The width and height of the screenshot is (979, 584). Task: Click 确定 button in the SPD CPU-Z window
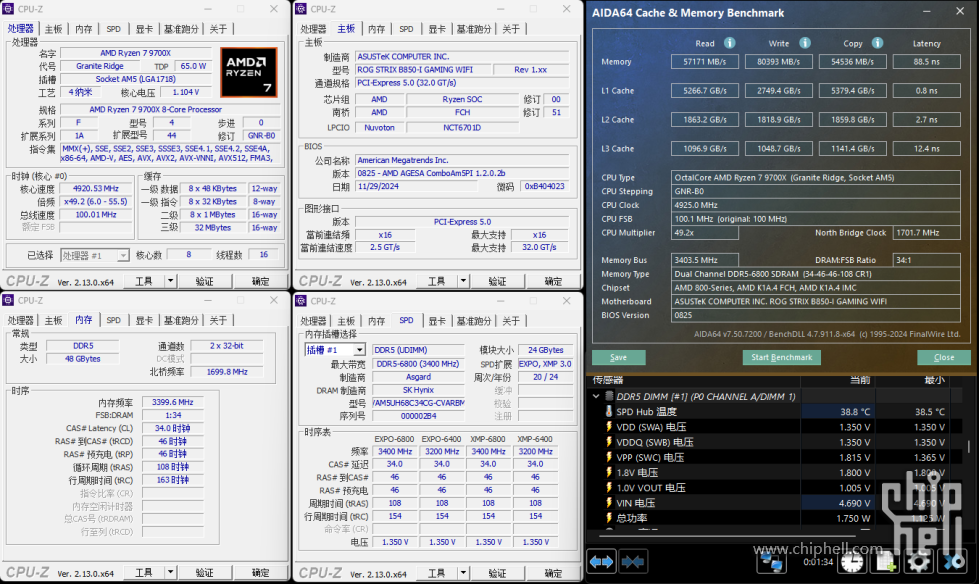tap(553, 573)
